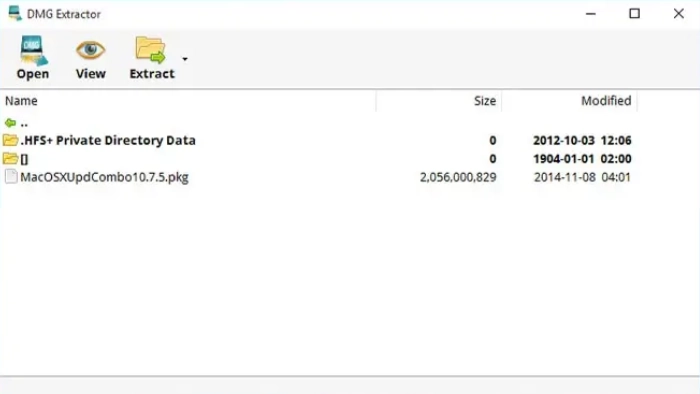The height and width of the screenshot is (394, 700).
Task: Click the Extract folder button
Action: point(151,58)
